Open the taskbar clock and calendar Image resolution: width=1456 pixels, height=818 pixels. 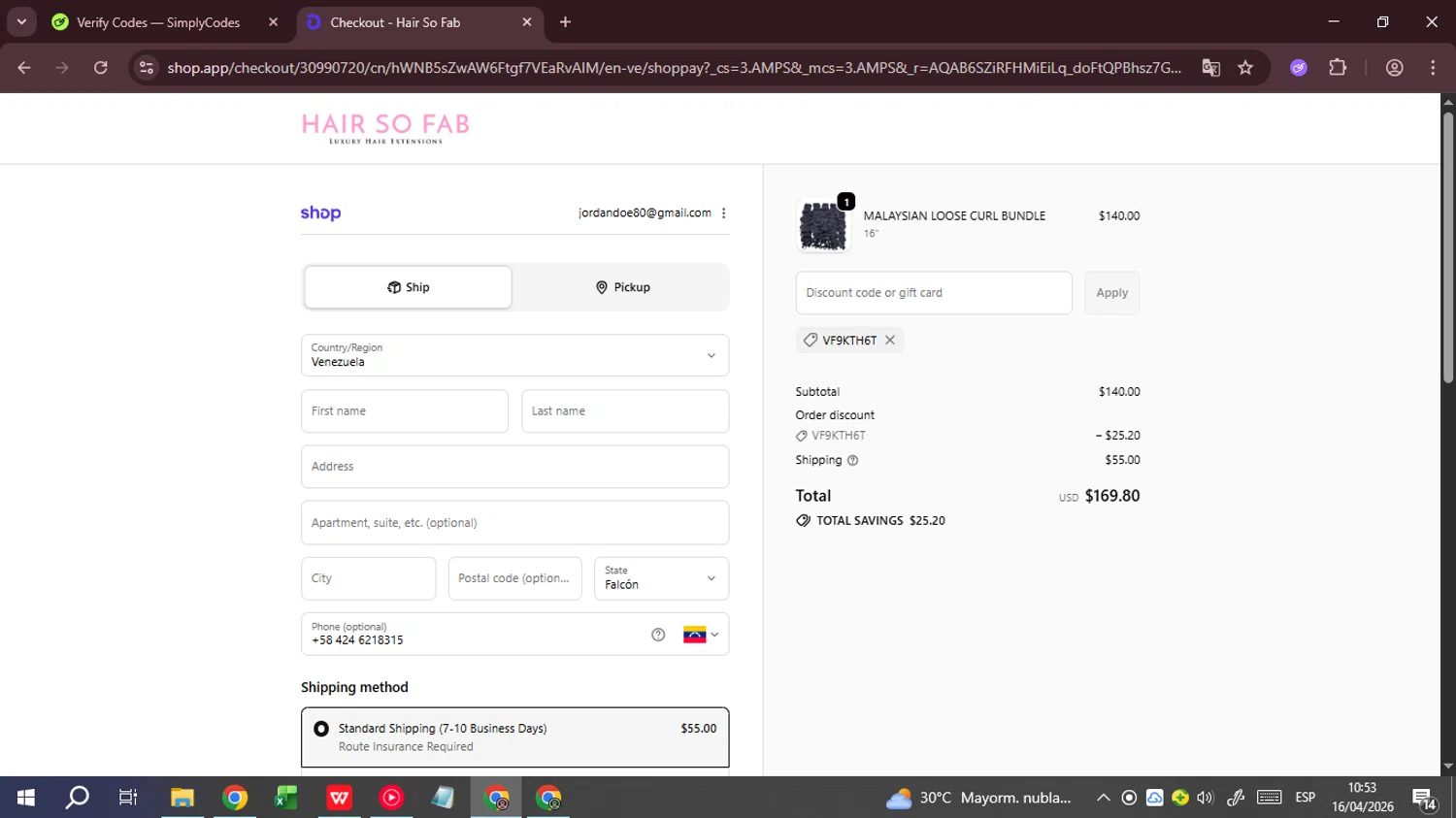pyautogui.click(x=1363, y=798)
